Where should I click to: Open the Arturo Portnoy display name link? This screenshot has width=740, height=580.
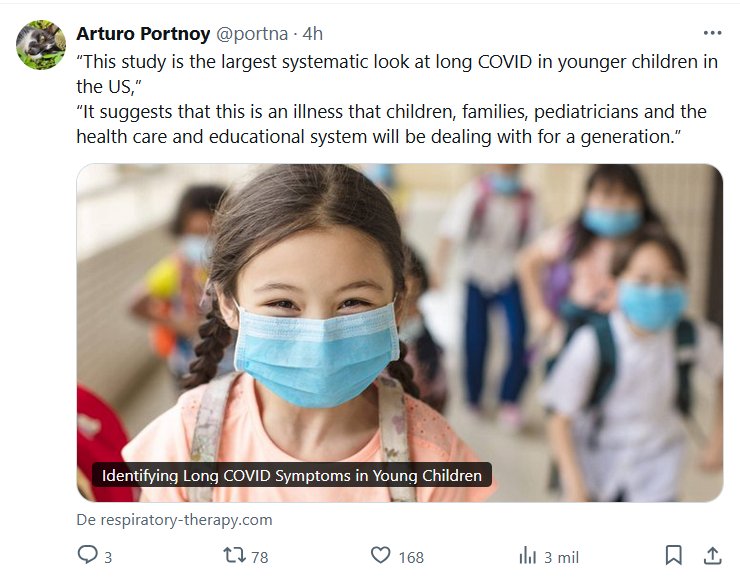(143, 34)
